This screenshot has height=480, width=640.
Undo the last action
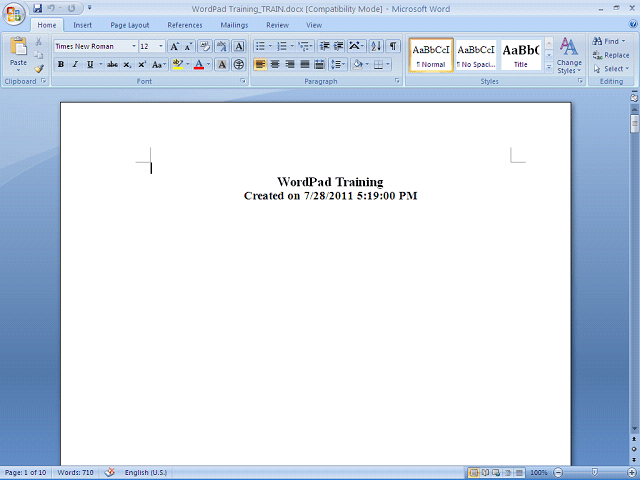pyautogui.click(x=51, y=8)
